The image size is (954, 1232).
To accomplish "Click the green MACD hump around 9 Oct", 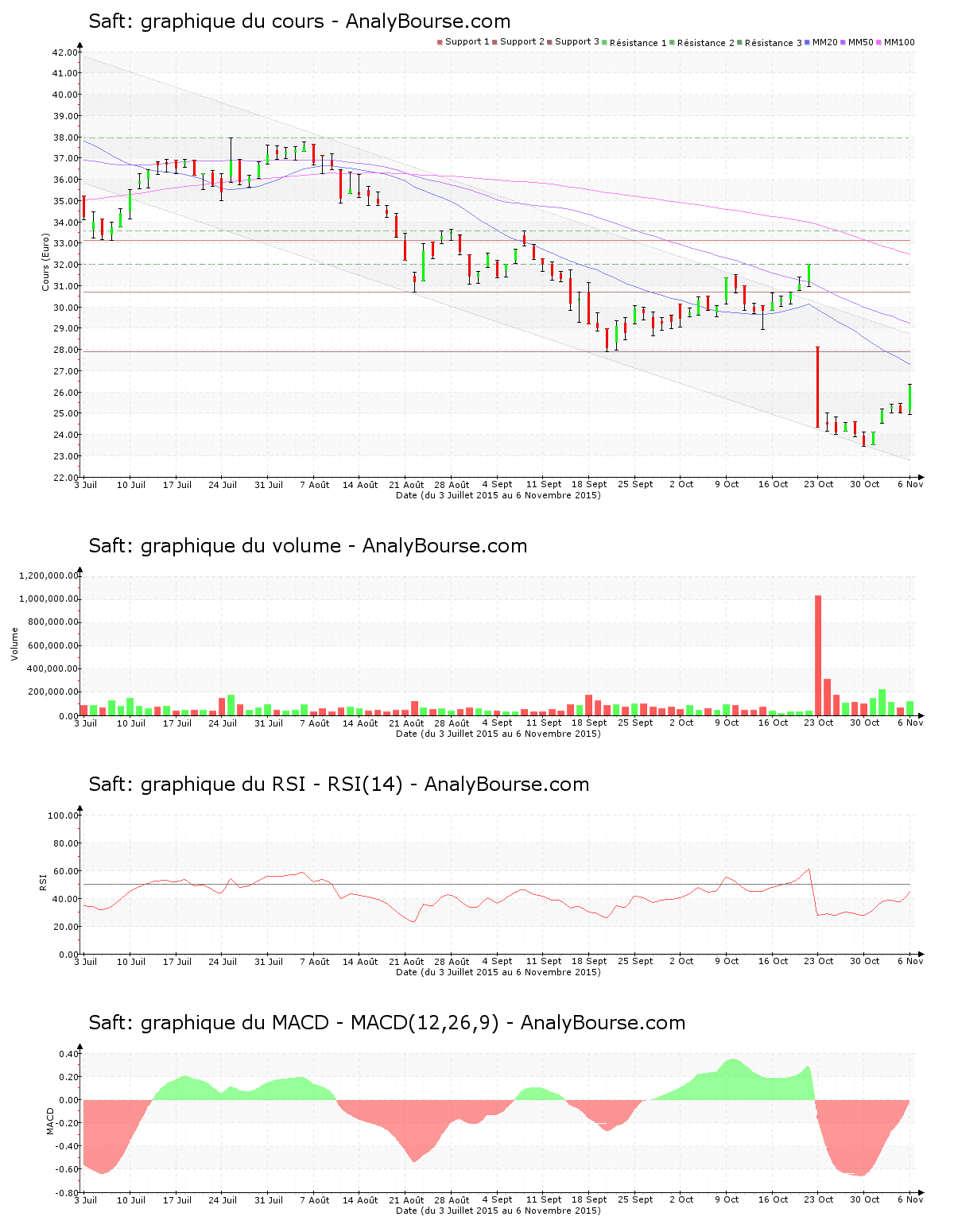I will tap(732, 1079).
